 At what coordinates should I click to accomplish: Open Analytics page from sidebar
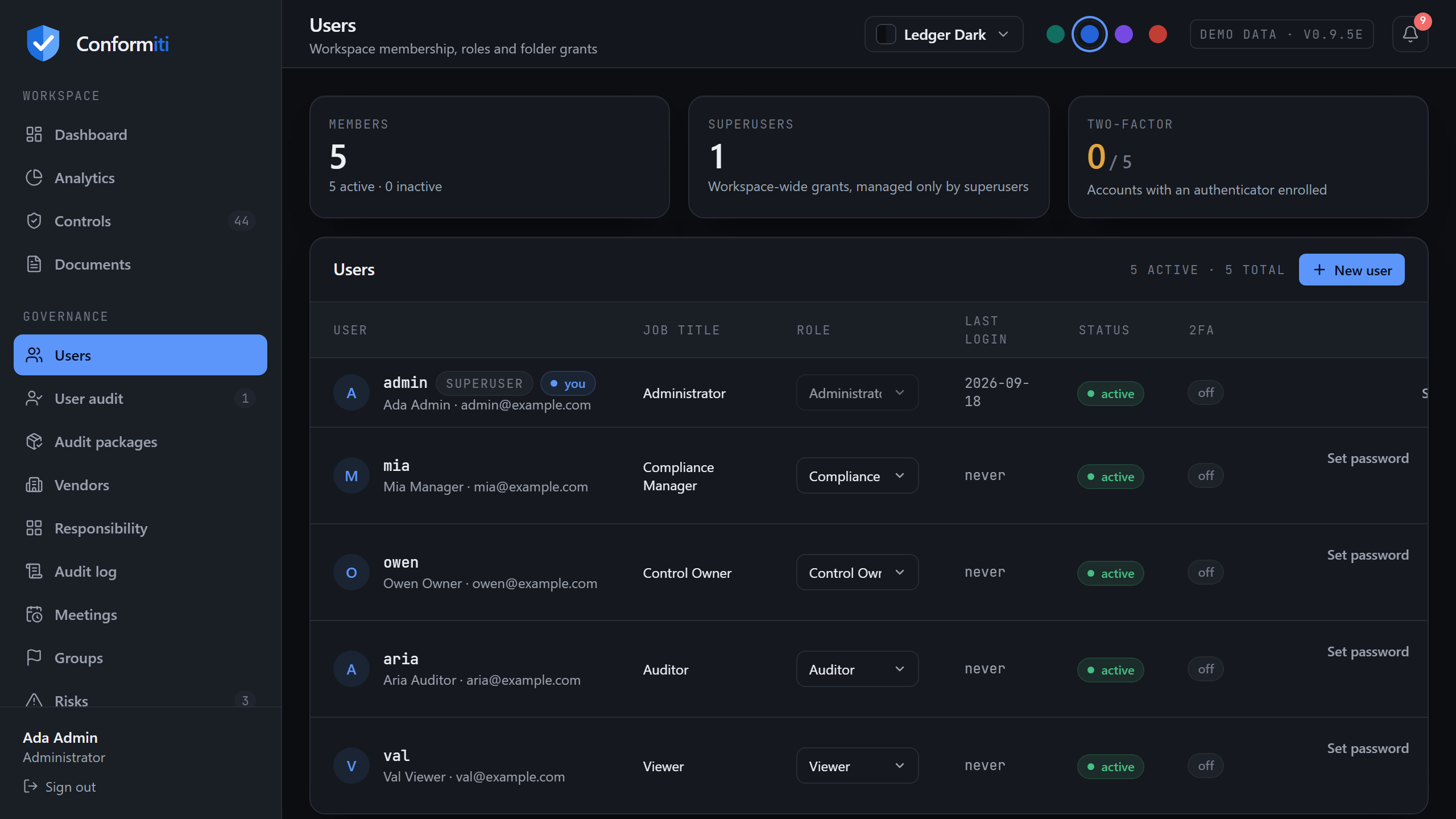coord(140,177)
